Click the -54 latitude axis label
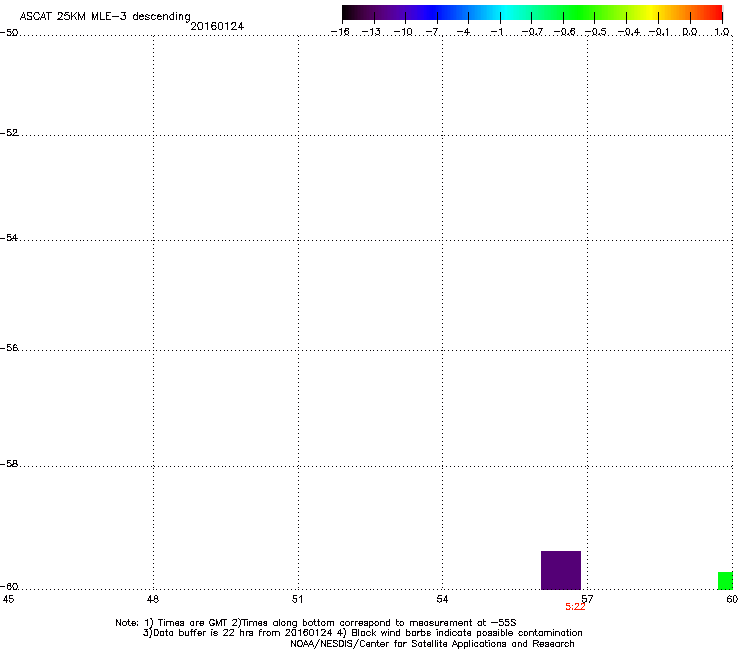 click(9, 238)
